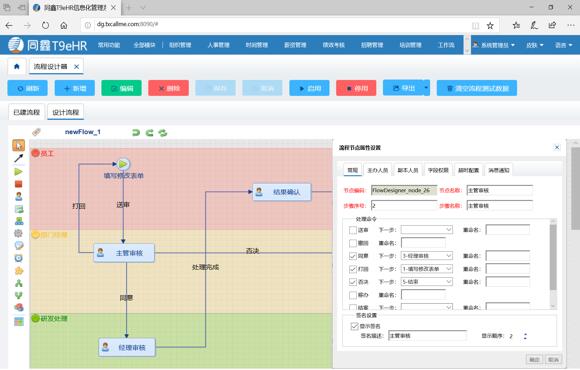Expand the 导出 button dropdown arrow
Viewport: 580px width, 370px height.
pyautogui.click(x=426, y=88)
